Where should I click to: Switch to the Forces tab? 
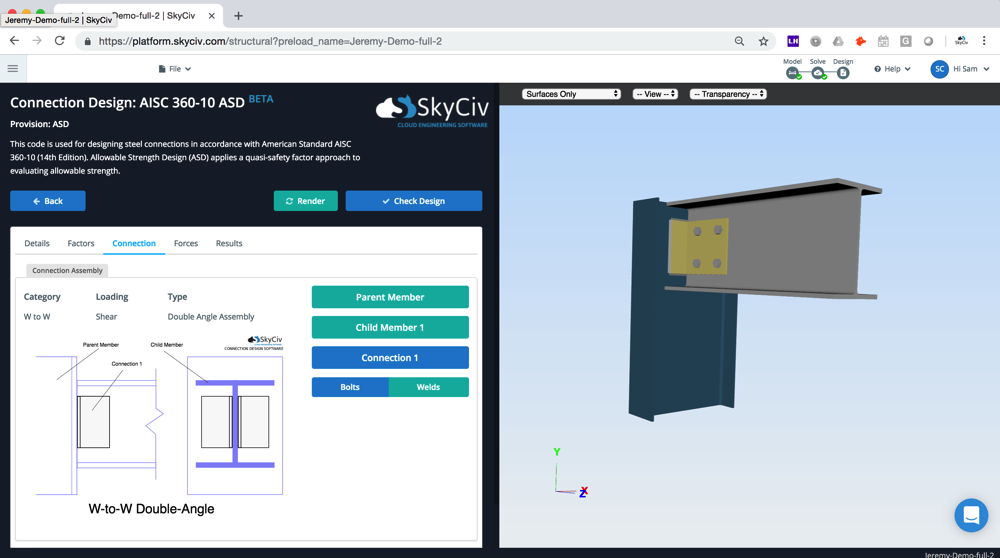coord(186,243)
